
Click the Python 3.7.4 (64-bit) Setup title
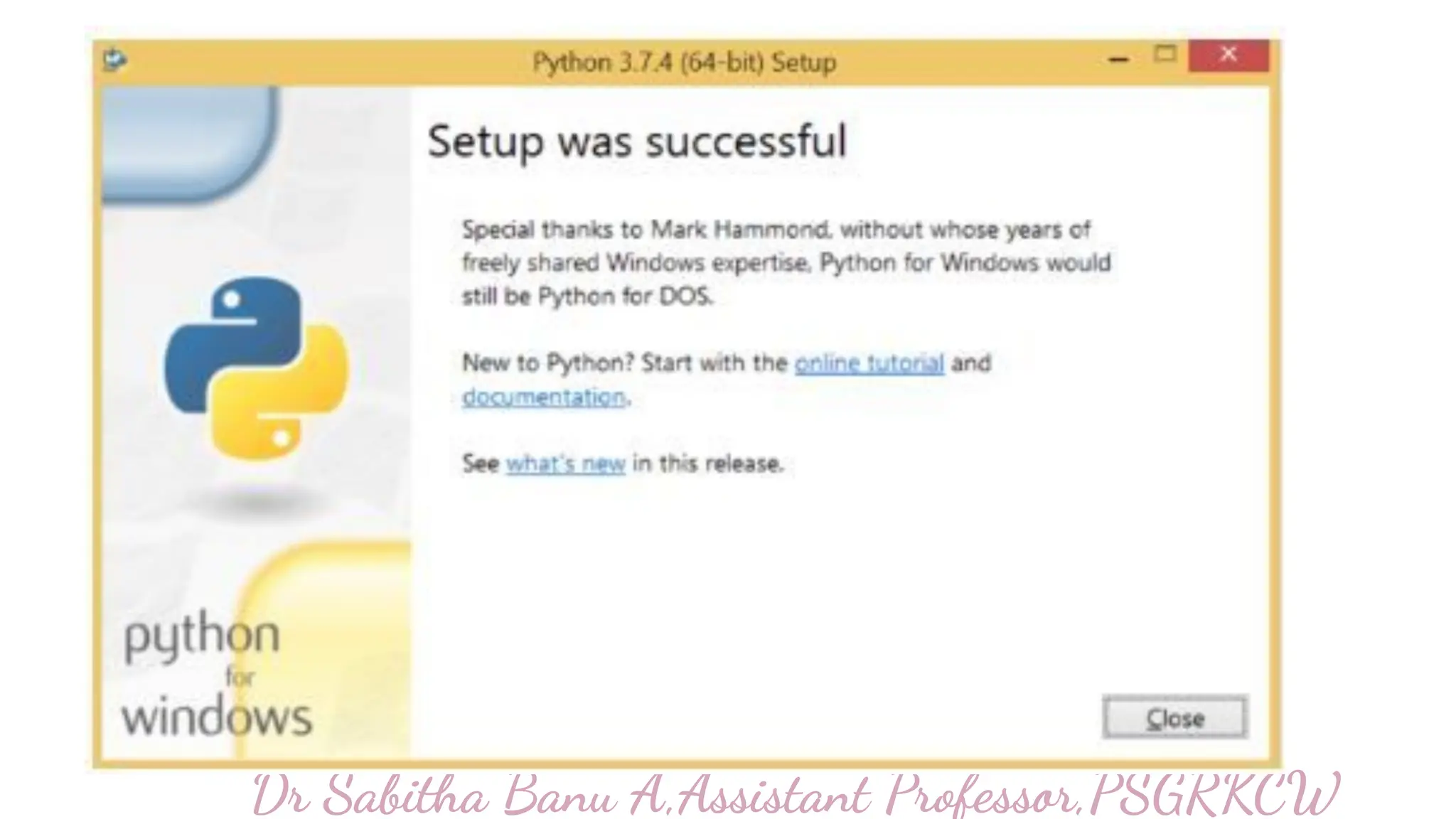point(684,63)
